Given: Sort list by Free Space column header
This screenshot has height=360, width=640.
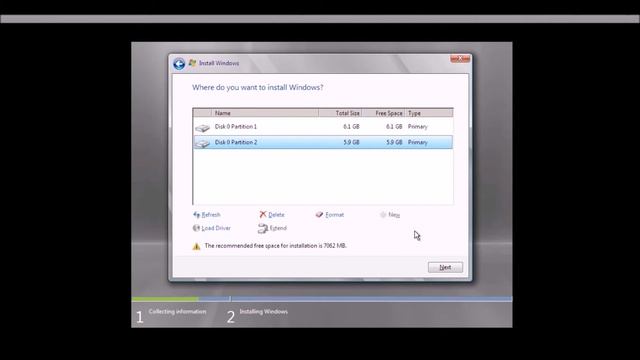Looking at the screenshot, I should [x=383, y=113].
